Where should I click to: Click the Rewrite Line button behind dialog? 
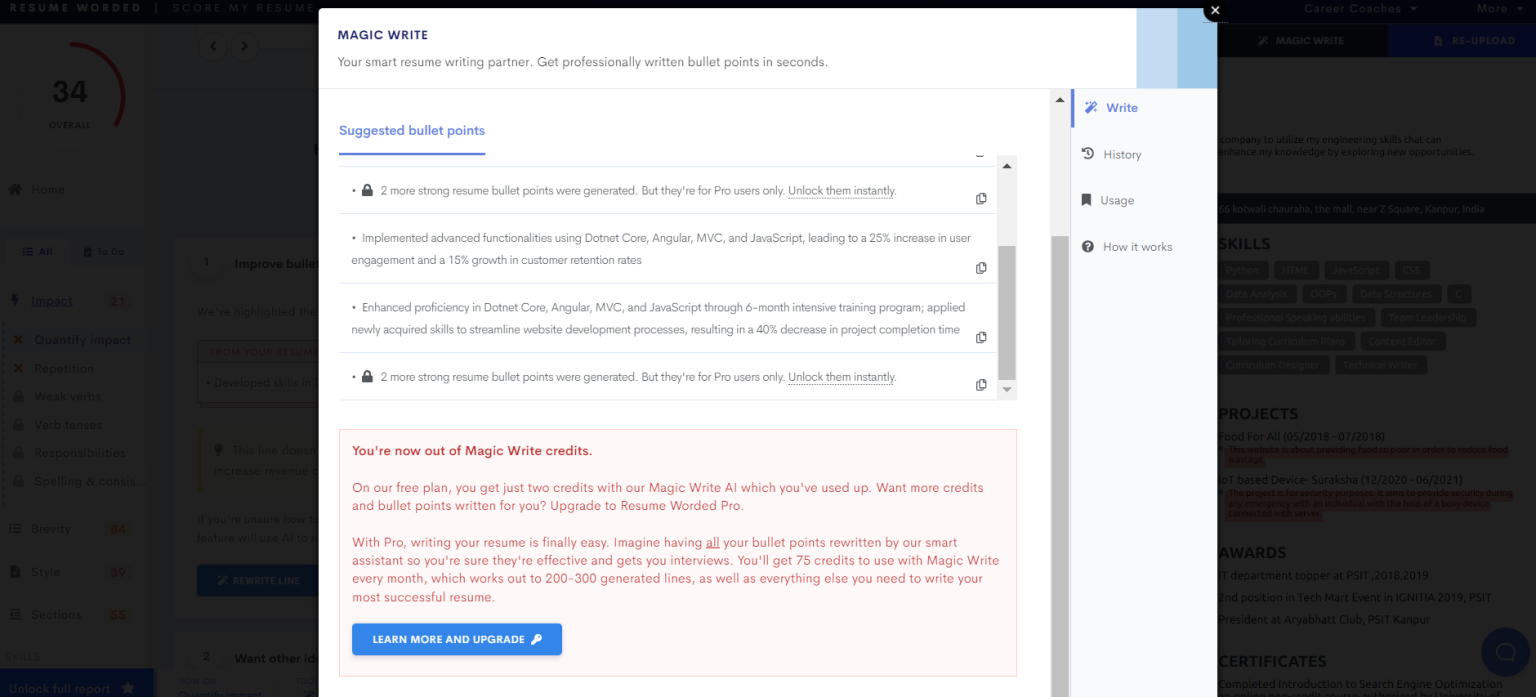click(257, 580)
